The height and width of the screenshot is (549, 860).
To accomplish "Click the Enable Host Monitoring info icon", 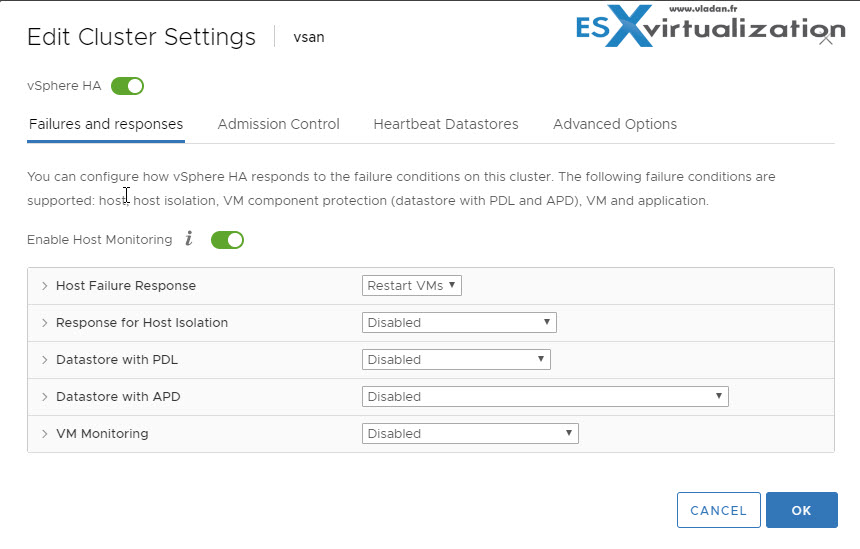I will click(x=189, y=239).
